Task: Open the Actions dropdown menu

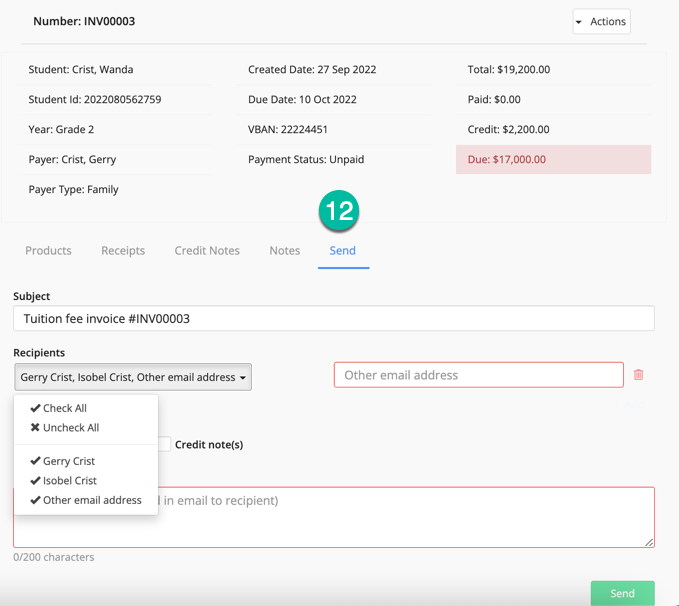Action: click(x=601, y=22)
